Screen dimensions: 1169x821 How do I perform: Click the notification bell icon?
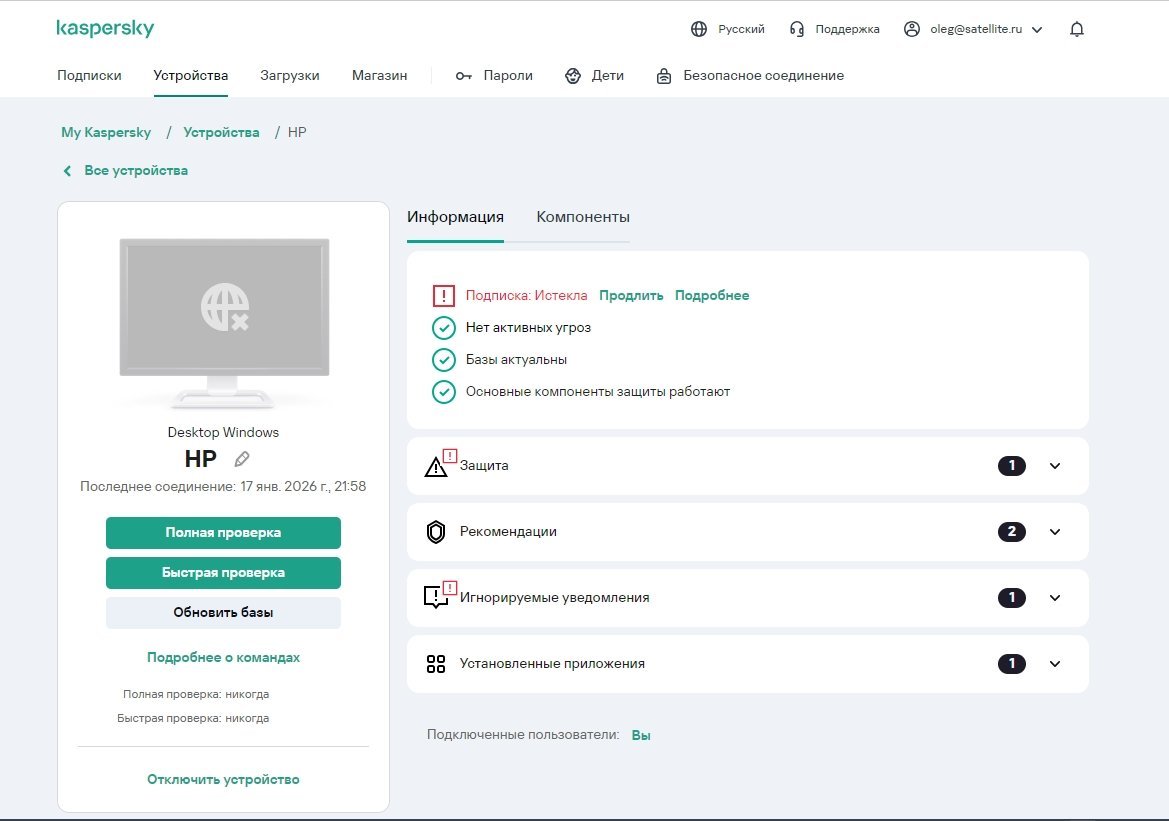coord(1076,29)
